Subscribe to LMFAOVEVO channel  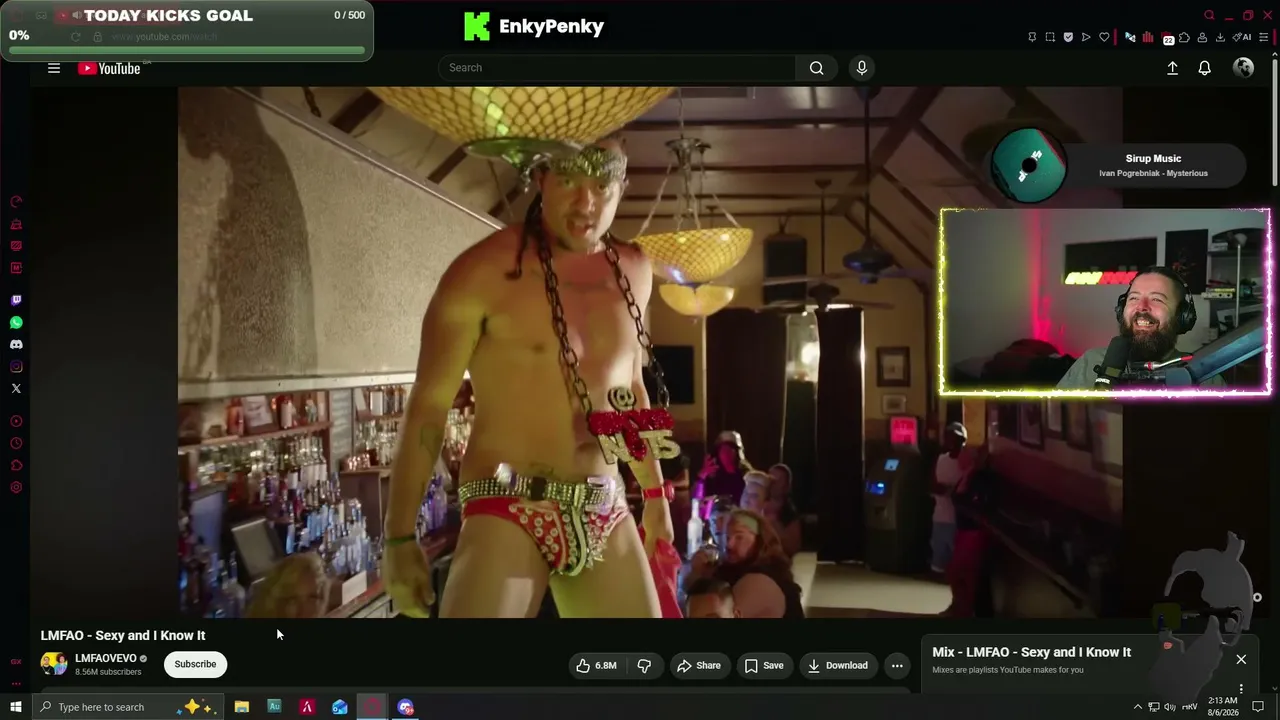tap(195, 664)
